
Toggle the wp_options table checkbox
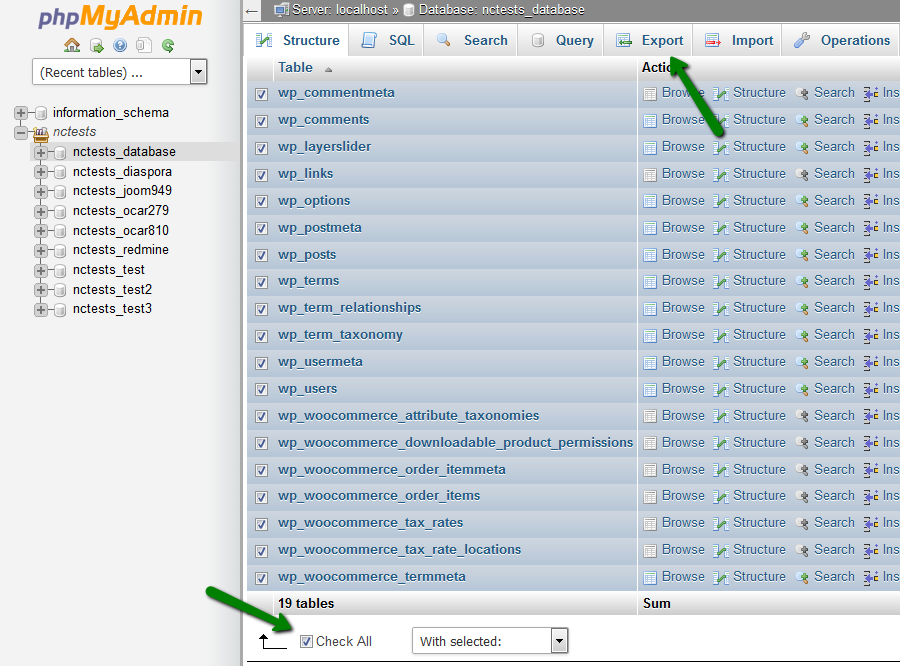point(262,202)
